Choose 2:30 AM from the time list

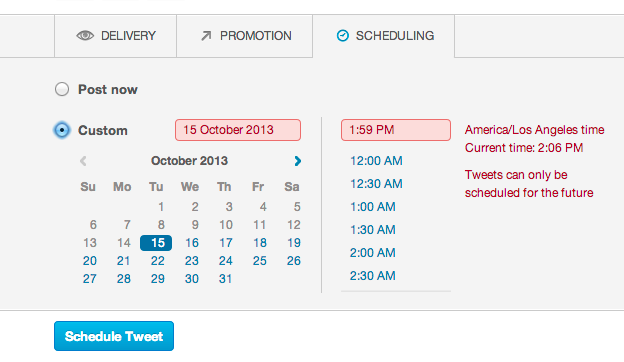(372, 276)
